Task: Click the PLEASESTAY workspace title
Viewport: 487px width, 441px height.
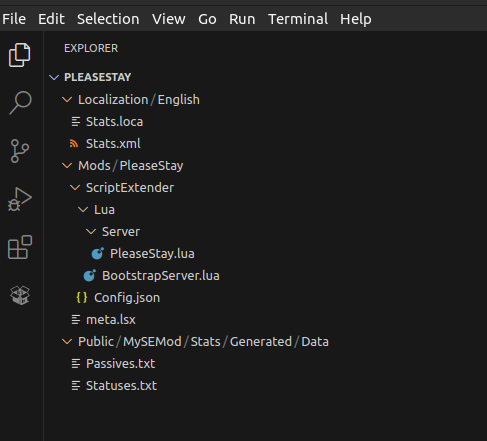Action: 98,77
